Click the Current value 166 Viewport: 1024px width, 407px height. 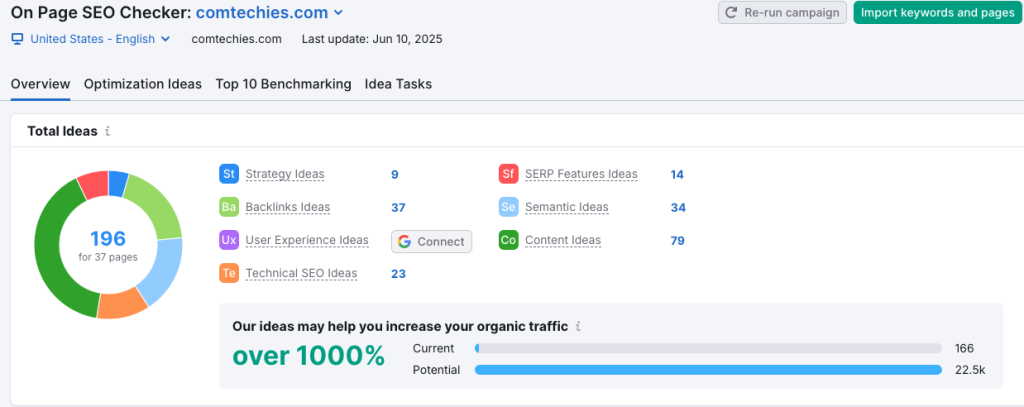[x=964, y=348]
